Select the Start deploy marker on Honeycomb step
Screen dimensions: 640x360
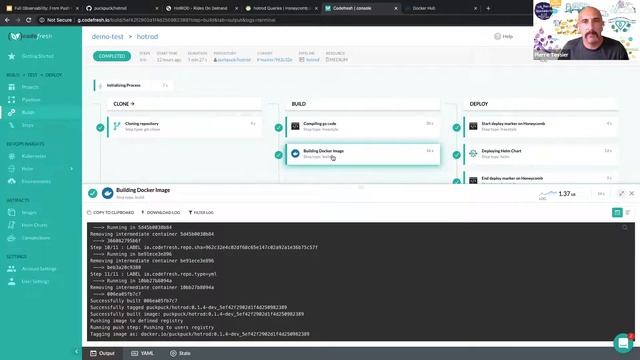[x=541, y=127]
